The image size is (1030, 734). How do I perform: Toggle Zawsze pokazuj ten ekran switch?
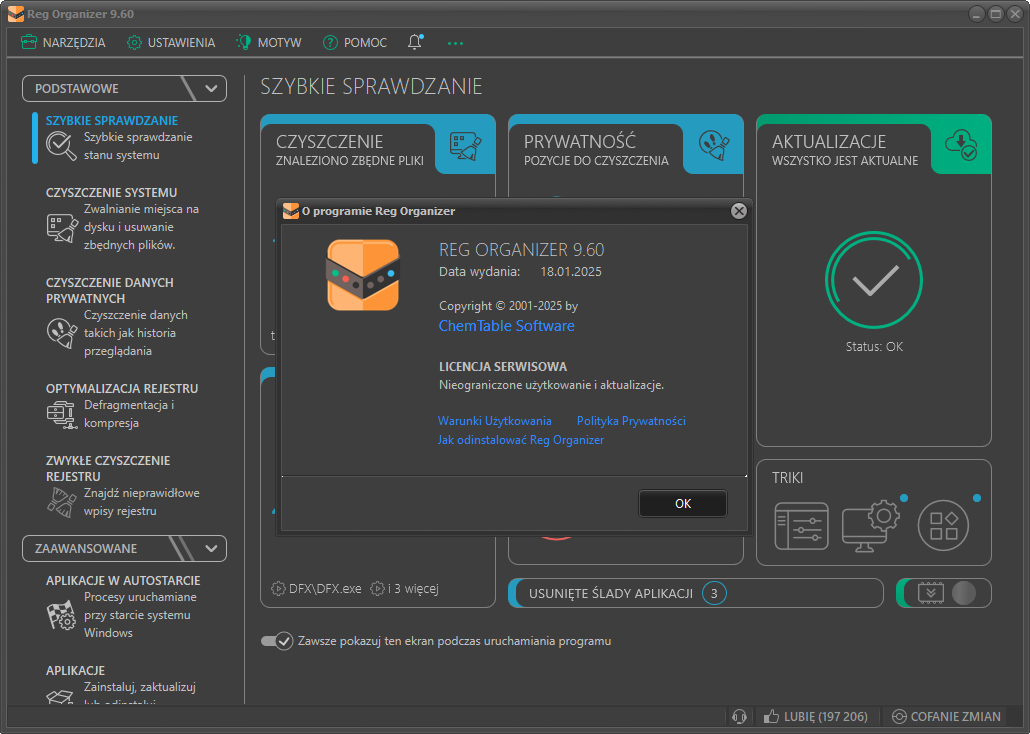tap(277, 641)
